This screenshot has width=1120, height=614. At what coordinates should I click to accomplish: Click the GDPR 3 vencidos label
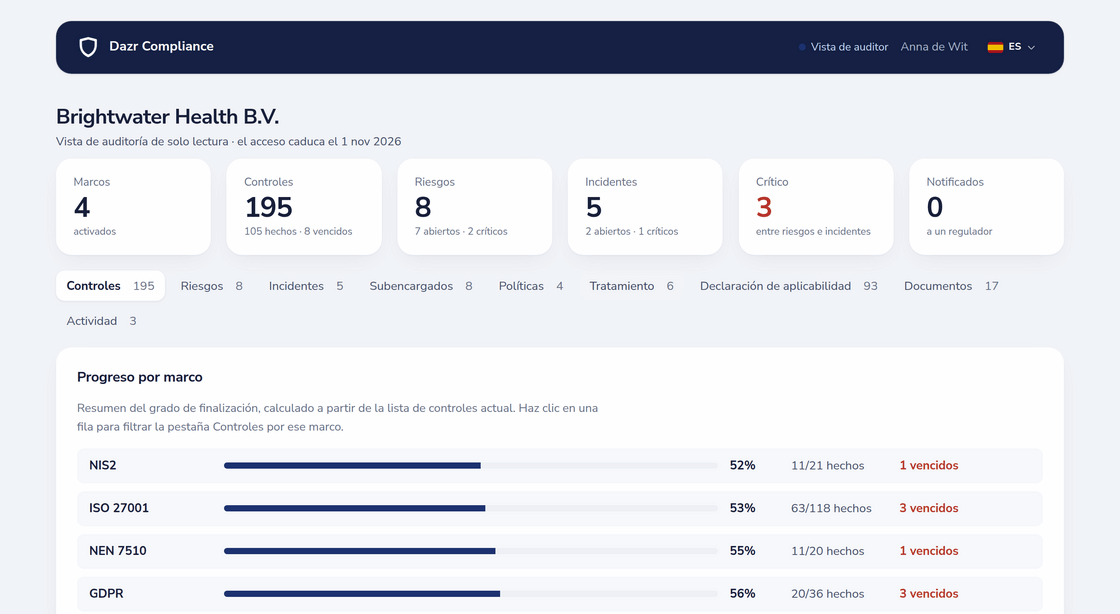click(x=929, y=593)
